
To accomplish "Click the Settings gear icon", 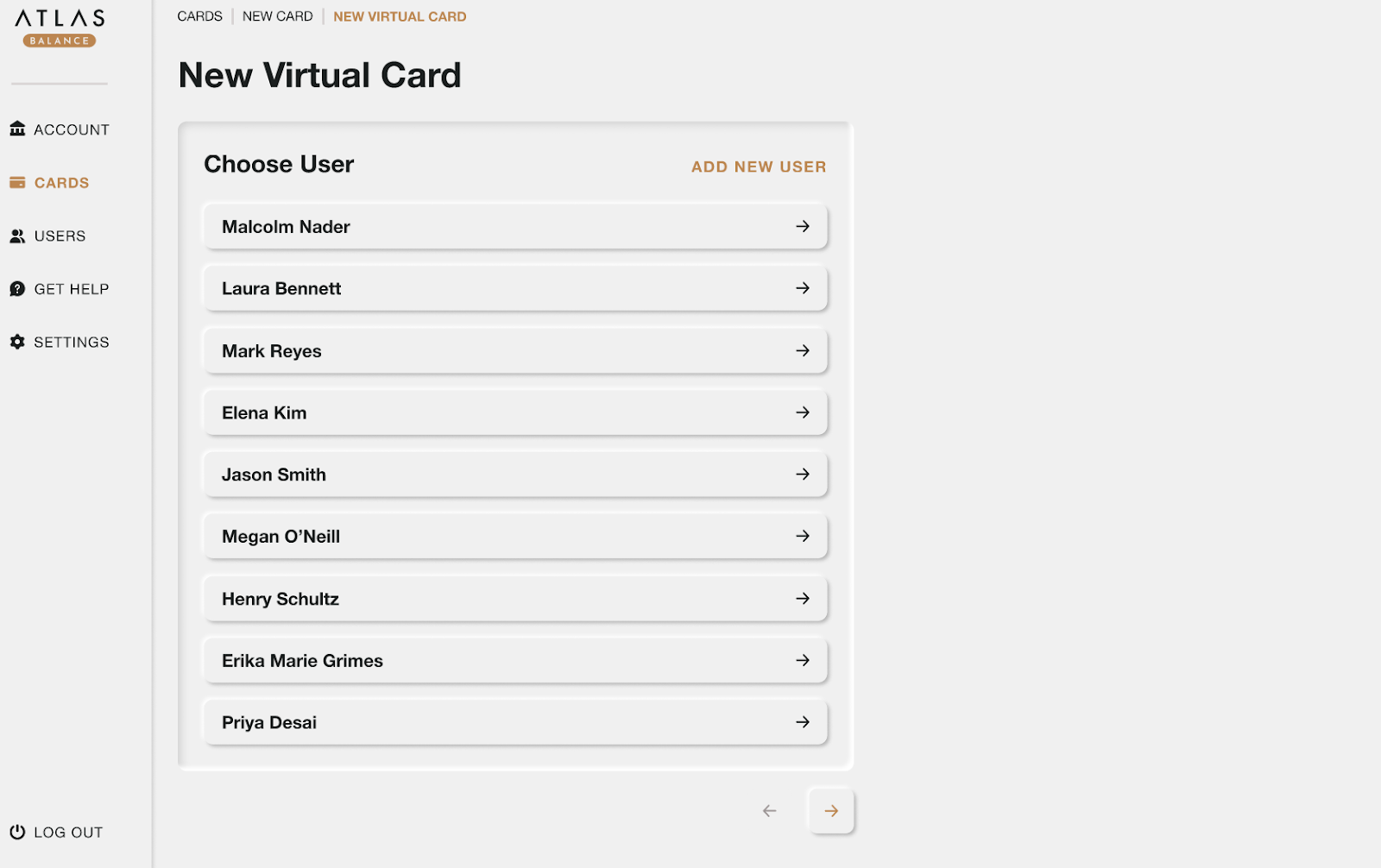I will coord(18,342).
